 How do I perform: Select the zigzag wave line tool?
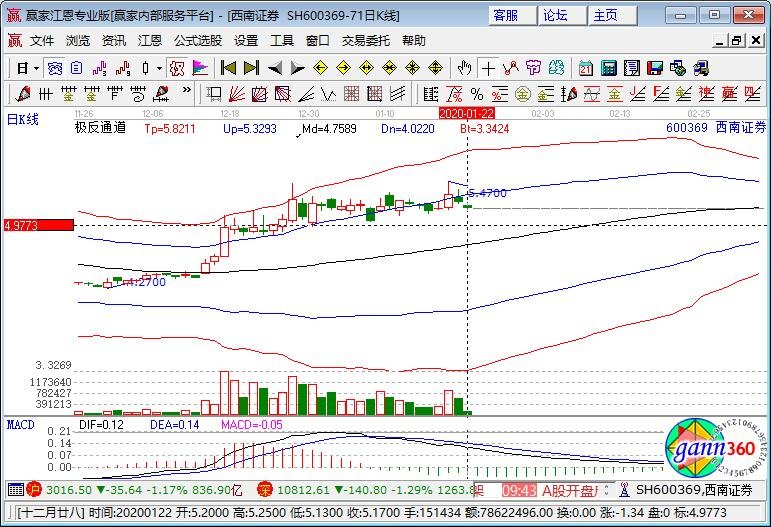tap(328, 93)
